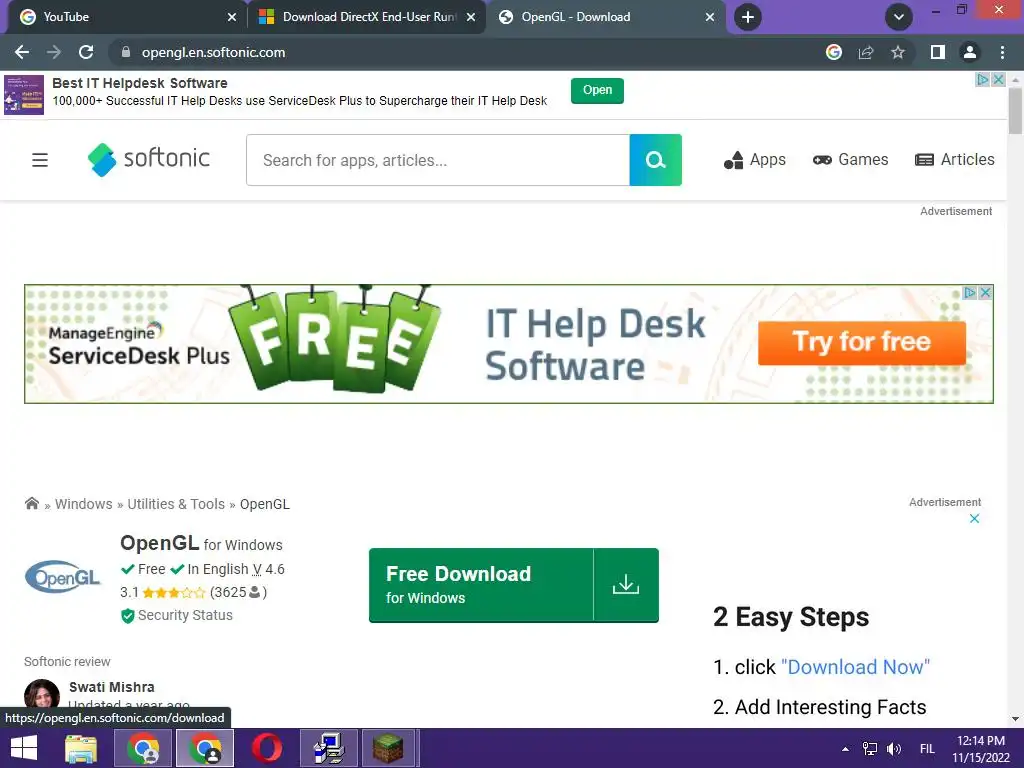Open the taskbar clock and date
Image resolution: width=1024 pixels, height=768 pixels.
(x=981, y=749)
